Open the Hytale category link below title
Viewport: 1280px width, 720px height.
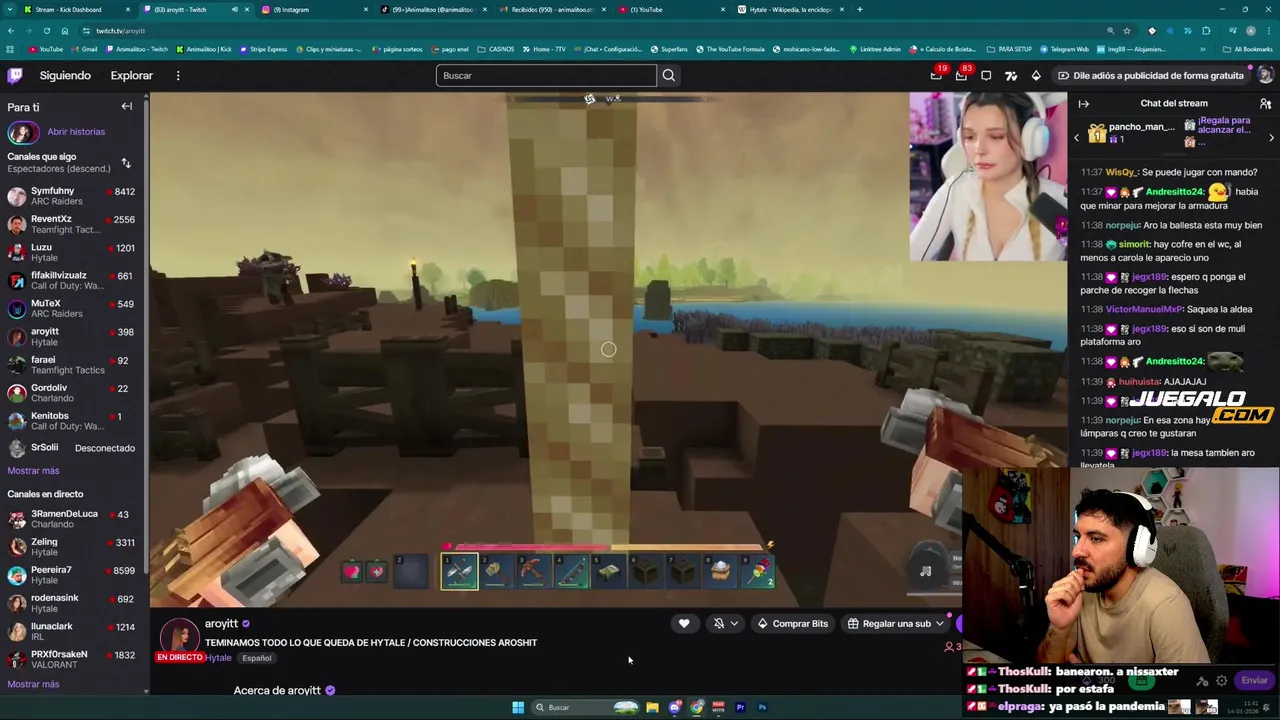tap(218, 658)
